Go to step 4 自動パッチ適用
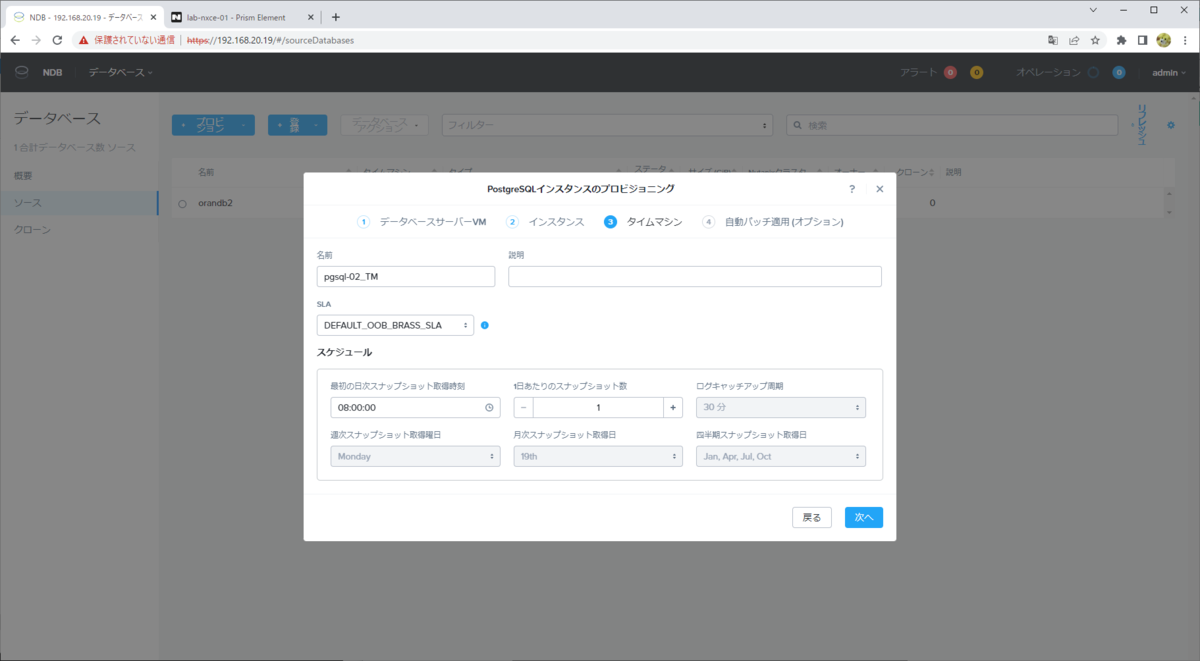Screen dimensions: 1200x661 coord(772,222)
